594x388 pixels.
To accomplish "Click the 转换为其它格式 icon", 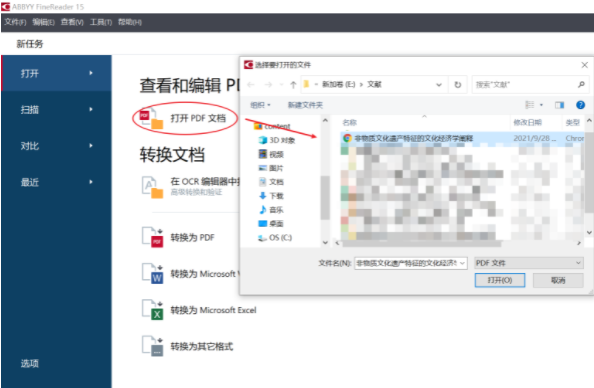I will [x=152, y=346].
